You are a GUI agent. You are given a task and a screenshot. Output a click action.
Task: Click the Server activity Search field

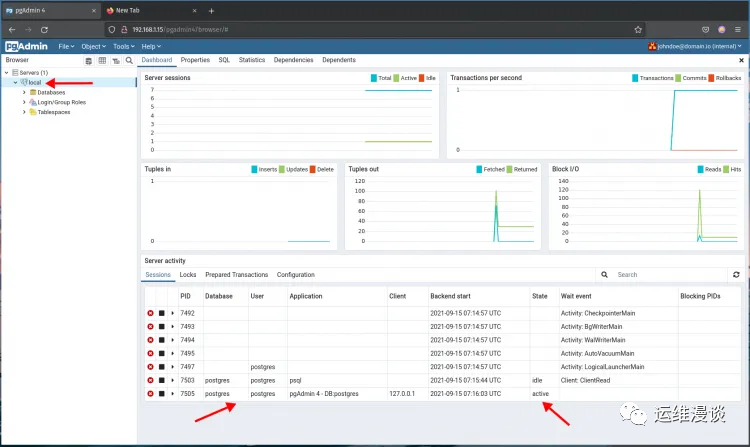[x=670, y=274]
